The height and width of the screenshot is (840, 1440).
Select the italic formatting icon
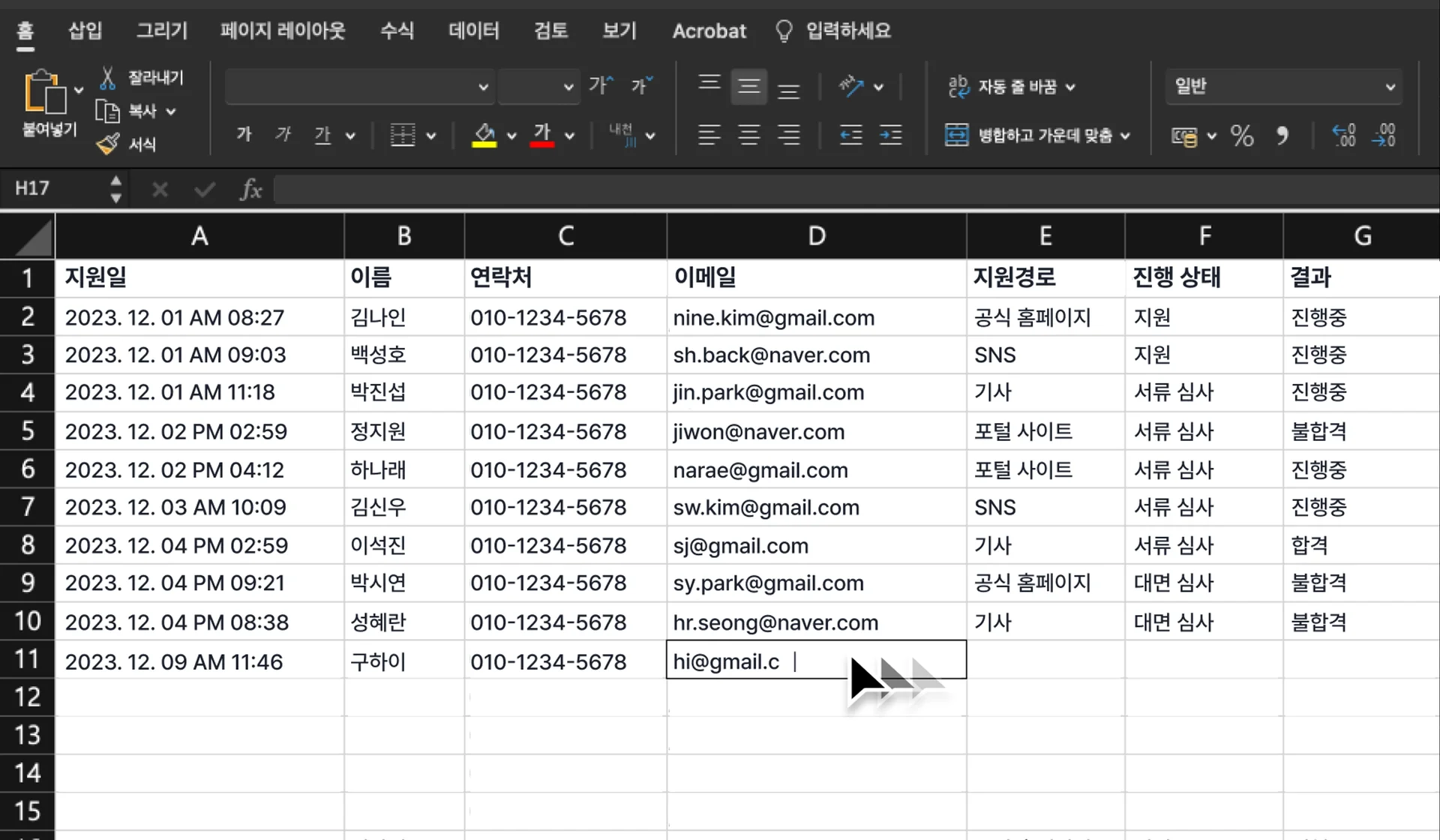(283, 135)
